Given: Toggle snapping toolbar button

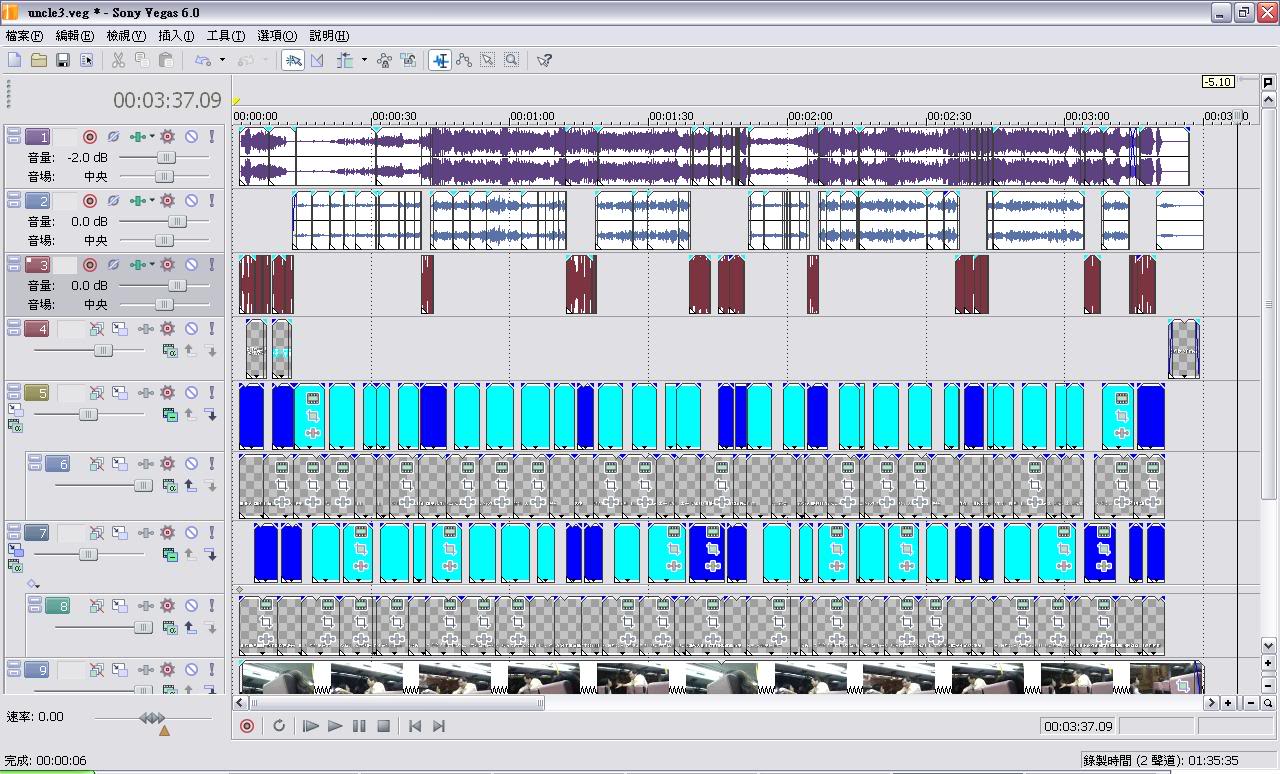Looking at the screenshot, I should point(293,60).
